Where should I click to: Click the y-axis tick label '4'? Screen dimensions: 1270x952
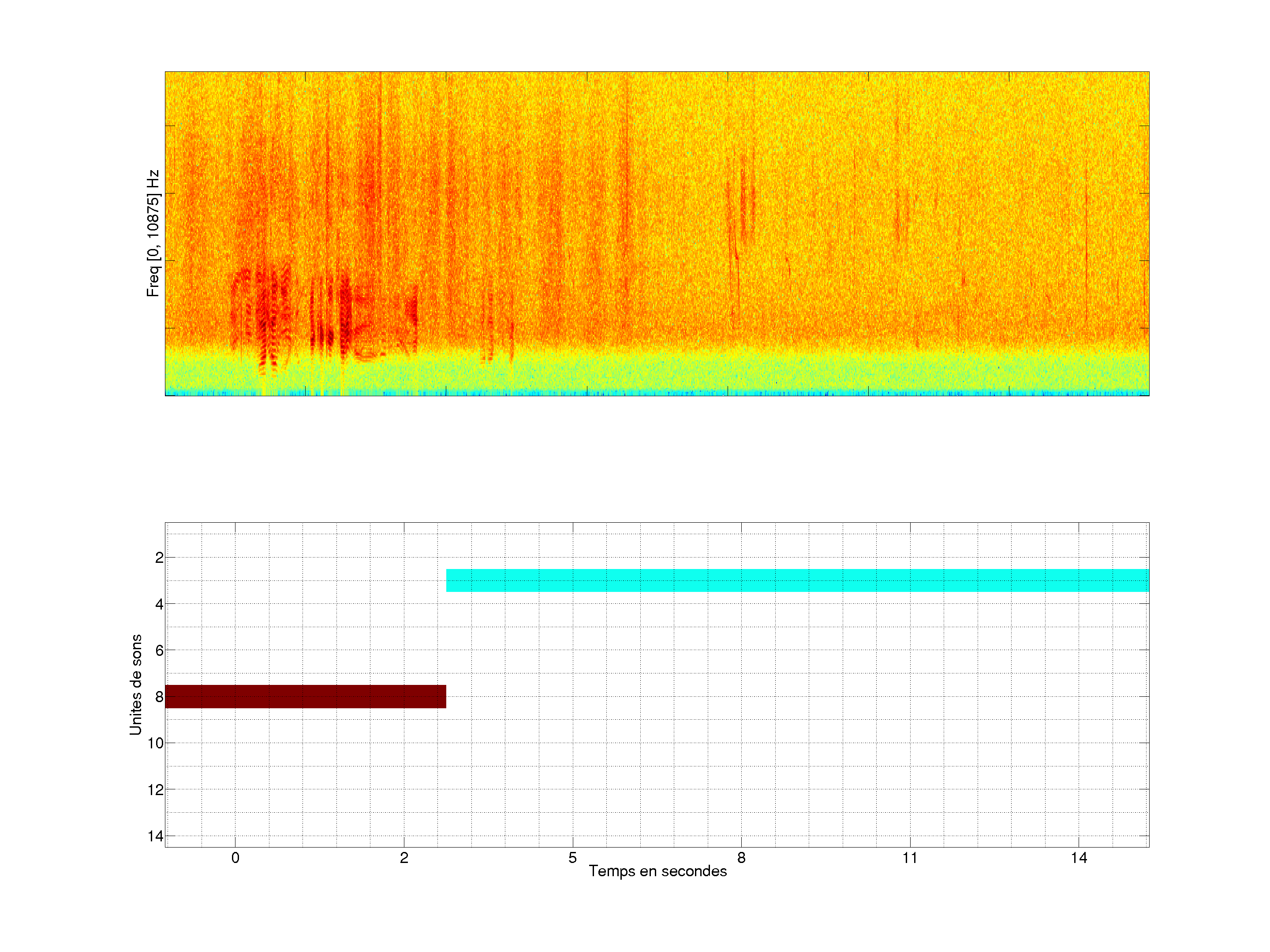click(159, 604)
